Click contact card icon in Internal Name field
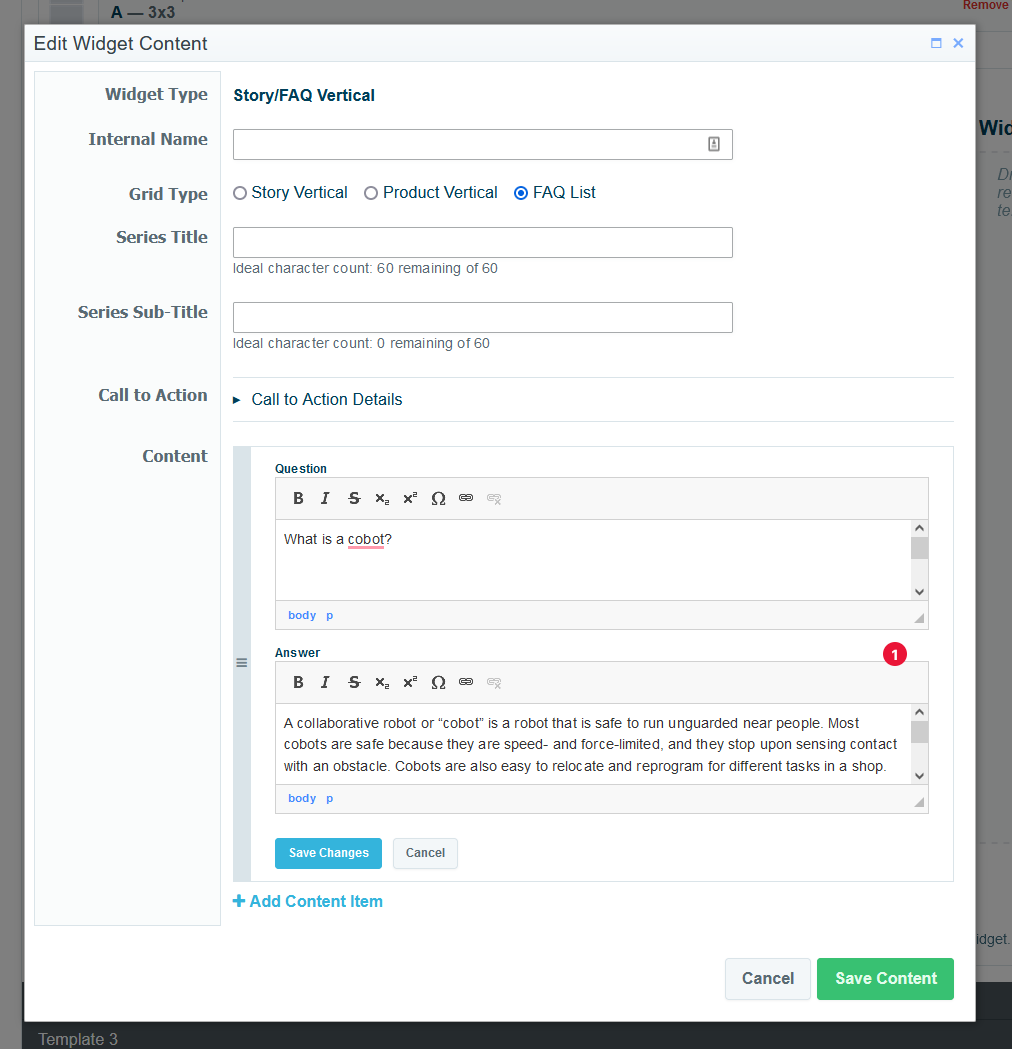Image resolution: width=1012 pixels, height=1049 pixels. point(714,144)
